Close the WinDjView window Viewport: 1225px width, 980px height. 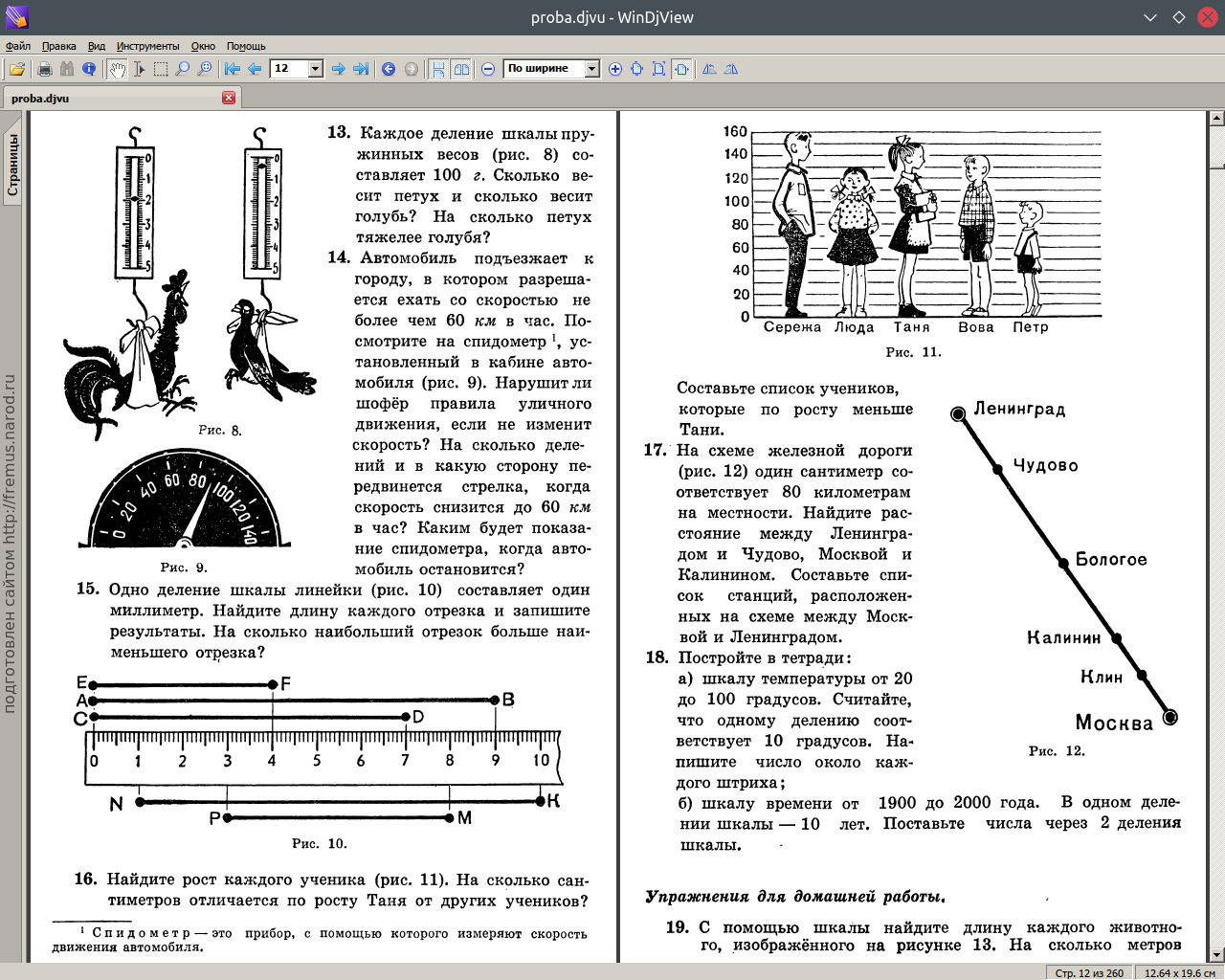click(1207, 17)
